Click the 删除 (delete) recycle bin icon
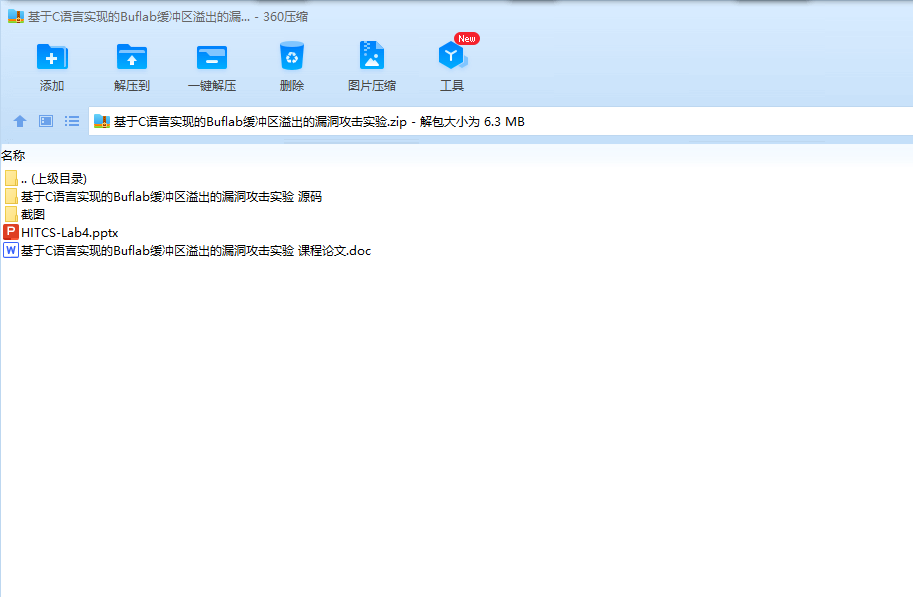The width and height of the screenshot is (913, 597). coord(292,56)
